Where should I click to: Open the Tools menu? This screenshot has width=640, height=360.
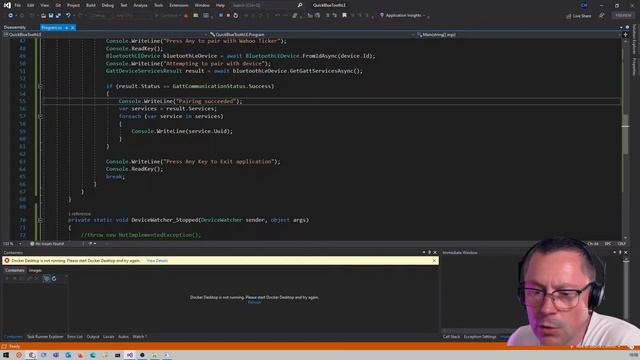[158, 5]
